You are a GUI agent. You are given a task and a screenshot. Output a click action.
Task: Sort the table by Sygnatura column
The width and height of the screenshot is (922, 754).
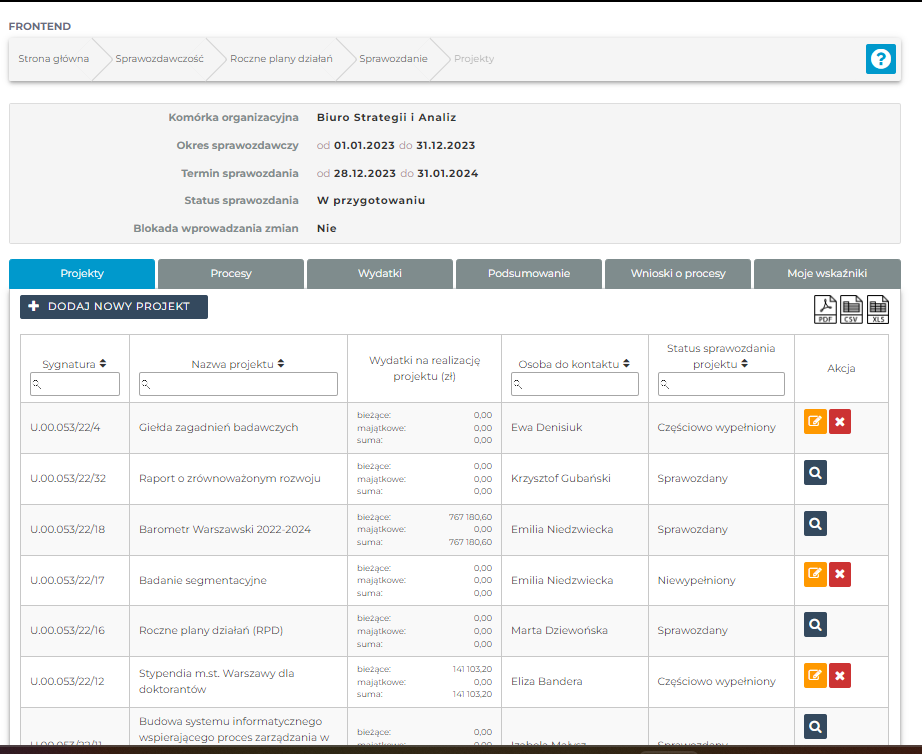(x=74, y=364)
